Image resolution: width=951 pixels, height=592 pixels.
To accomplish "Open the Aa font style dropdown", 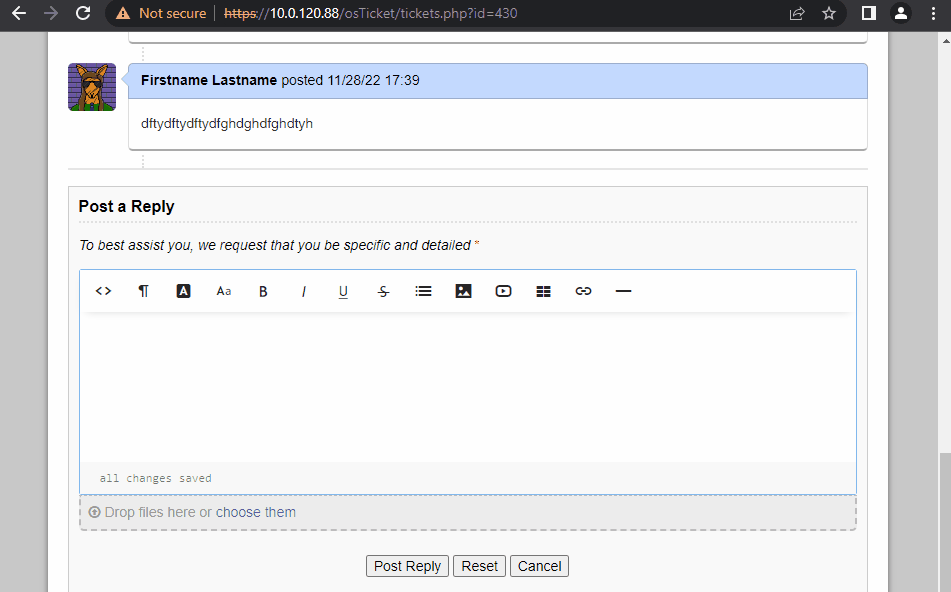I will (x=223, y=291).
